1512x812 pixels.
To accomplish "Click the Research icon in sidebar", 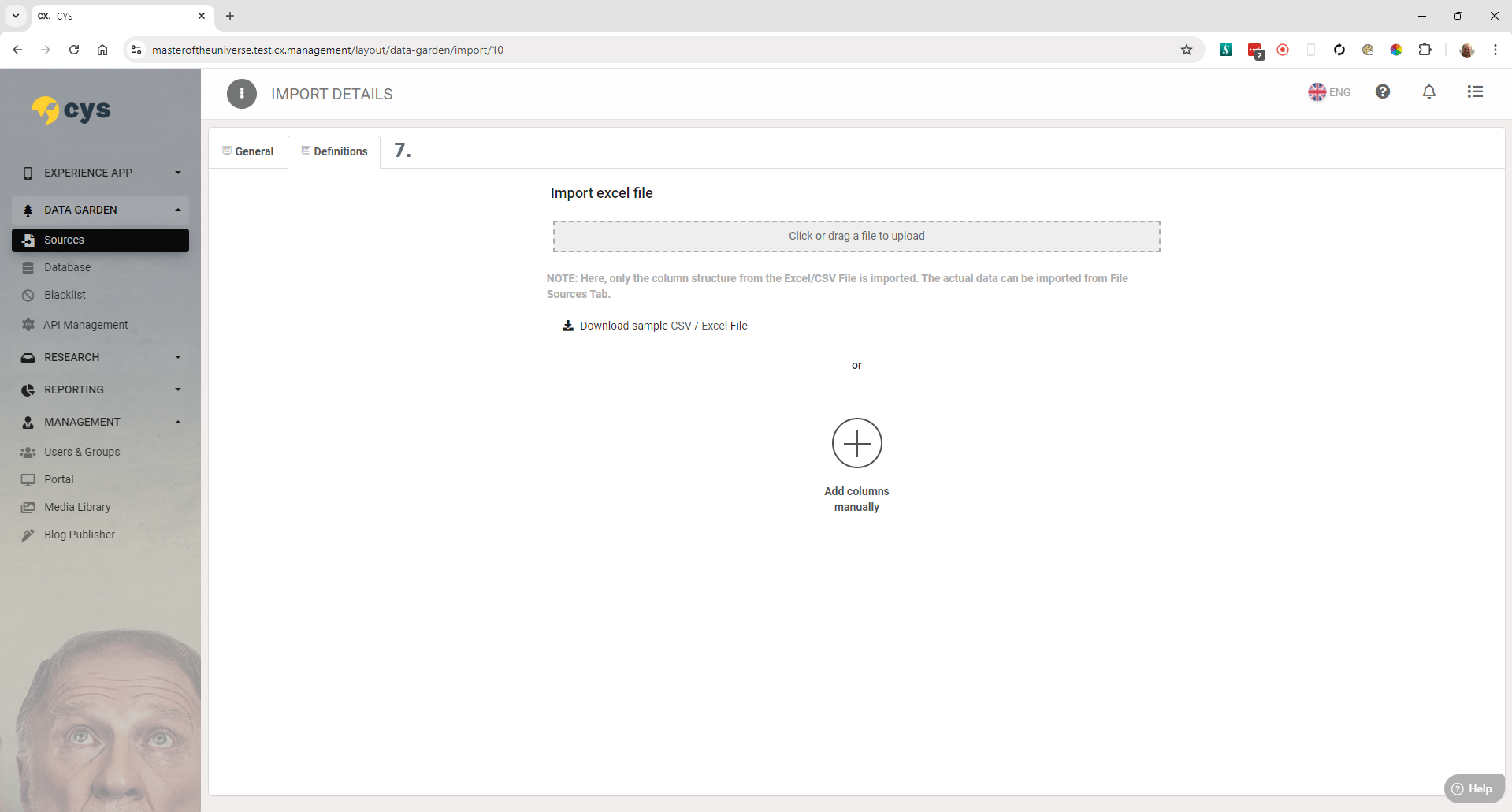I will point(28,358).
